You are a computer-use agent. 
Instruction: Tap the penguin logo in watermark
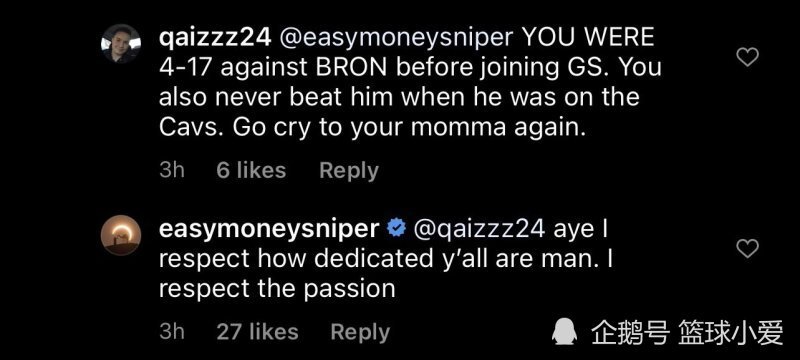click(x=564, y=332)
